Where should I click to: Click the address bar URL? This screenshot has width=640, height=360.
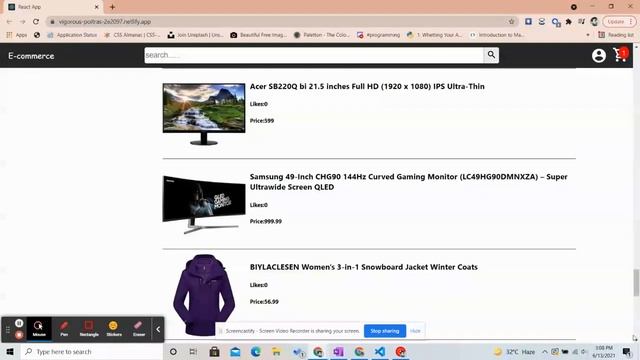104,22
